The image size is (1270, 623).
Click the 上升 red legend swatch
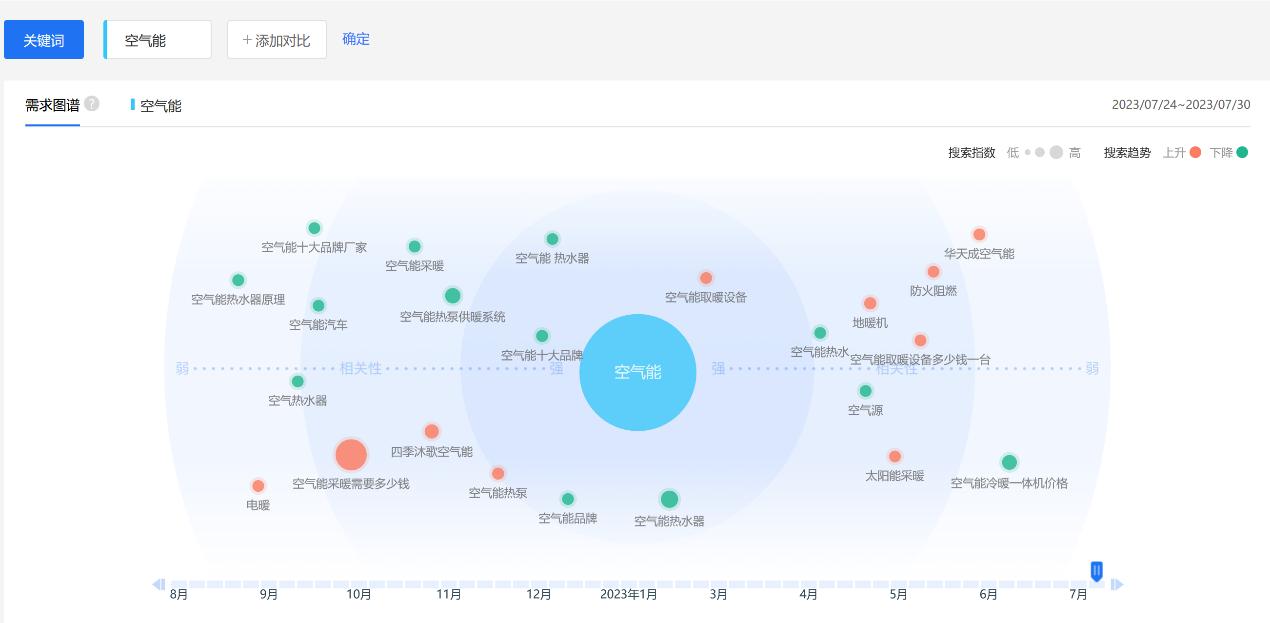[x=1195, y=153]
